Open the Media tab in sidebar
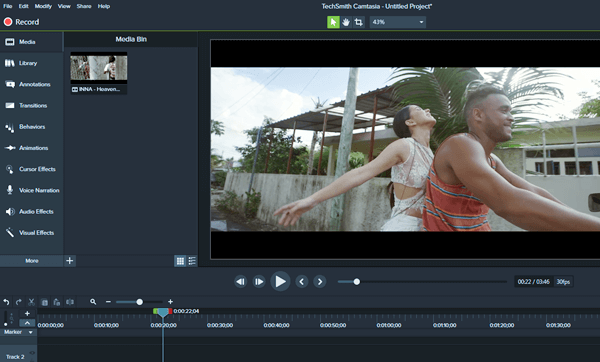Image resolution: width=600 pixels, height=362 pixels. pyautogui.click(x=31, y=42)
